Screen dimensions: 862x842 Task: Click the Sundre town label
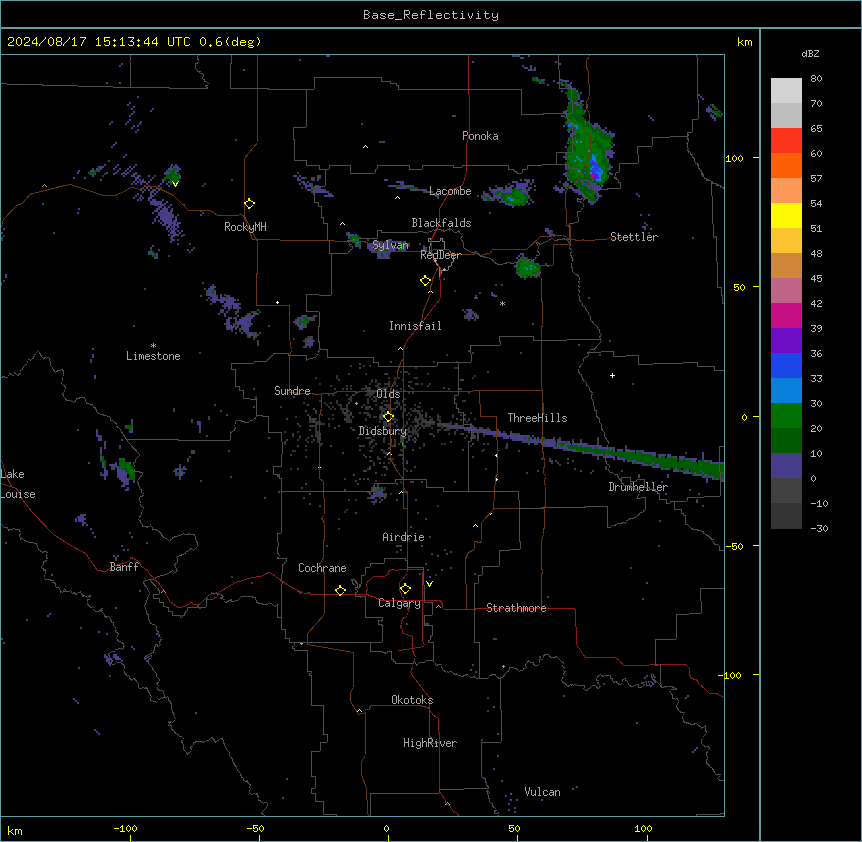(x=292, y=391)
